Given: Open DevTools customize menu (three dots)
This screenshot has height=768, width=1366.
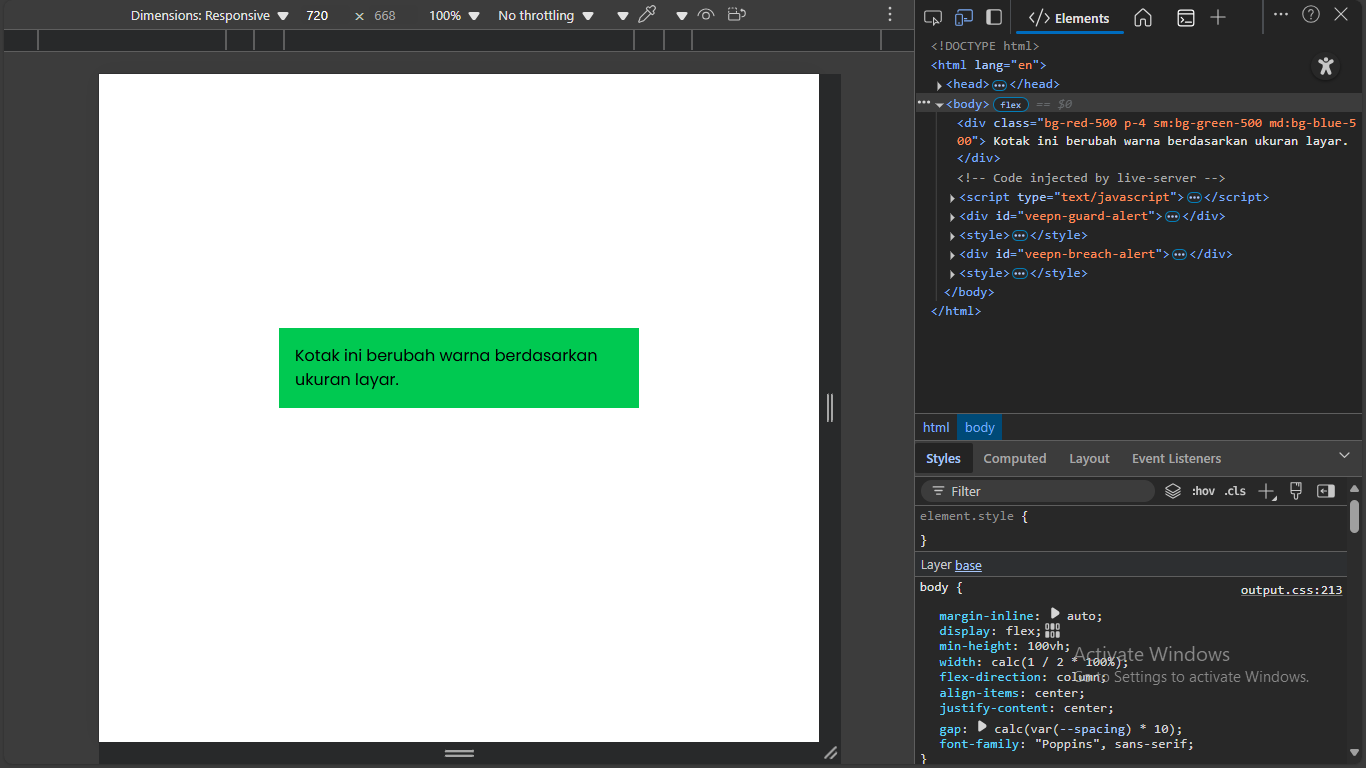Looking at the screenshot, I should pos(1281,14).
